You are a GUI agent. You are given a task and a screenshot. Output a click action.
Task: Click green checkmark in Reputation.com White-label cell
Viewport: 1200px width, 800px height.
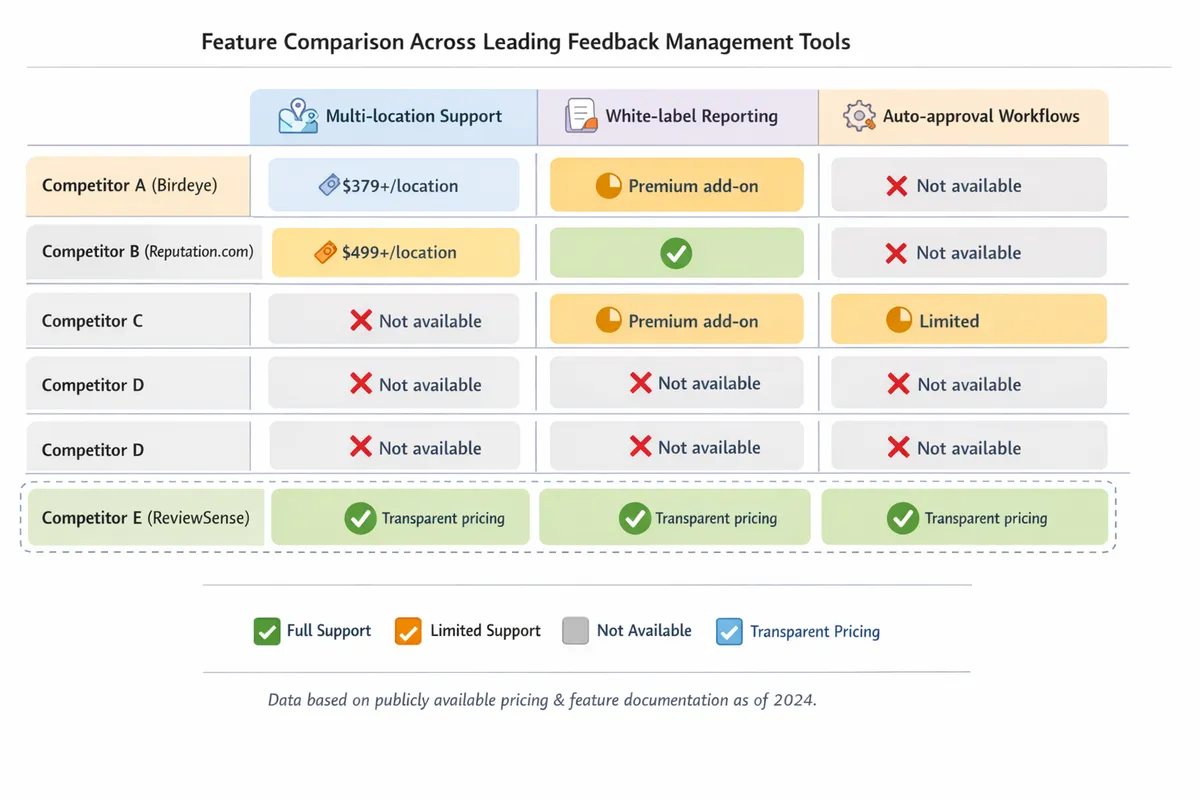676,253
